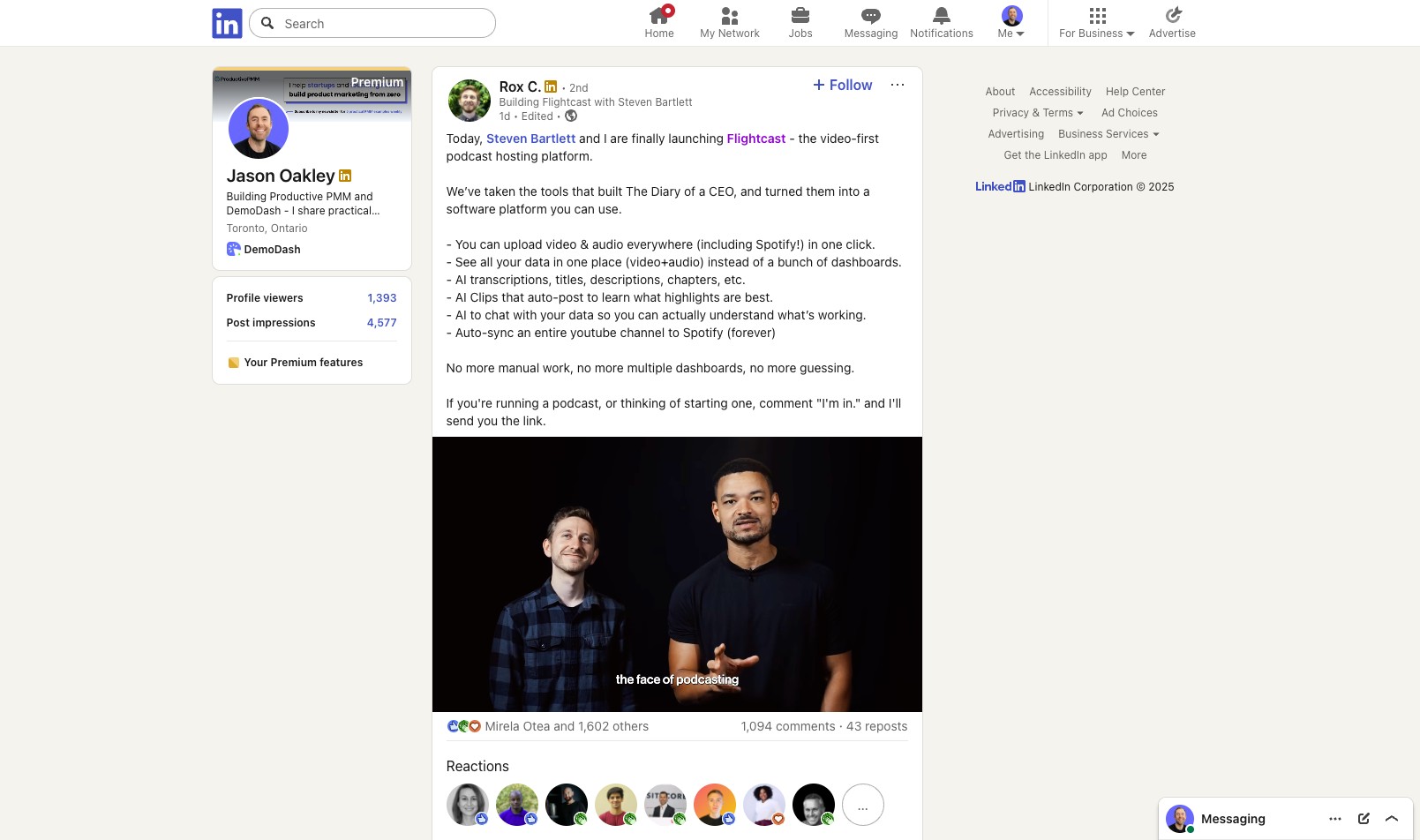1420x840 pixels.
Task: View Profile viewers count 1,393
Action: click(382, 298)
